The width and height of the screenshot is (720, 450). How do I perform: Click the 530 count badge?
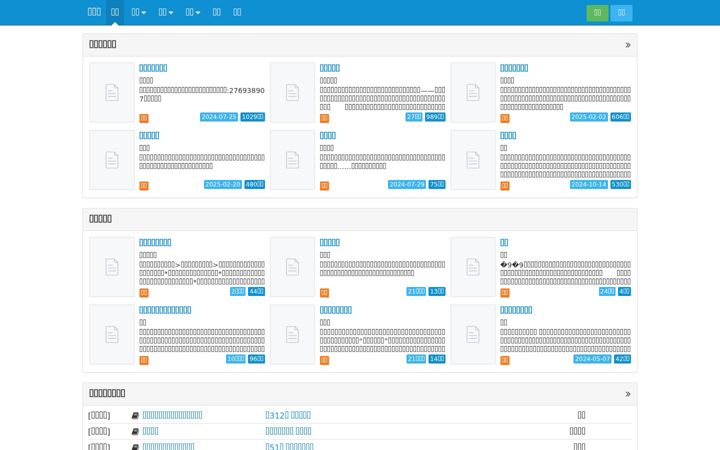[620, 184]
